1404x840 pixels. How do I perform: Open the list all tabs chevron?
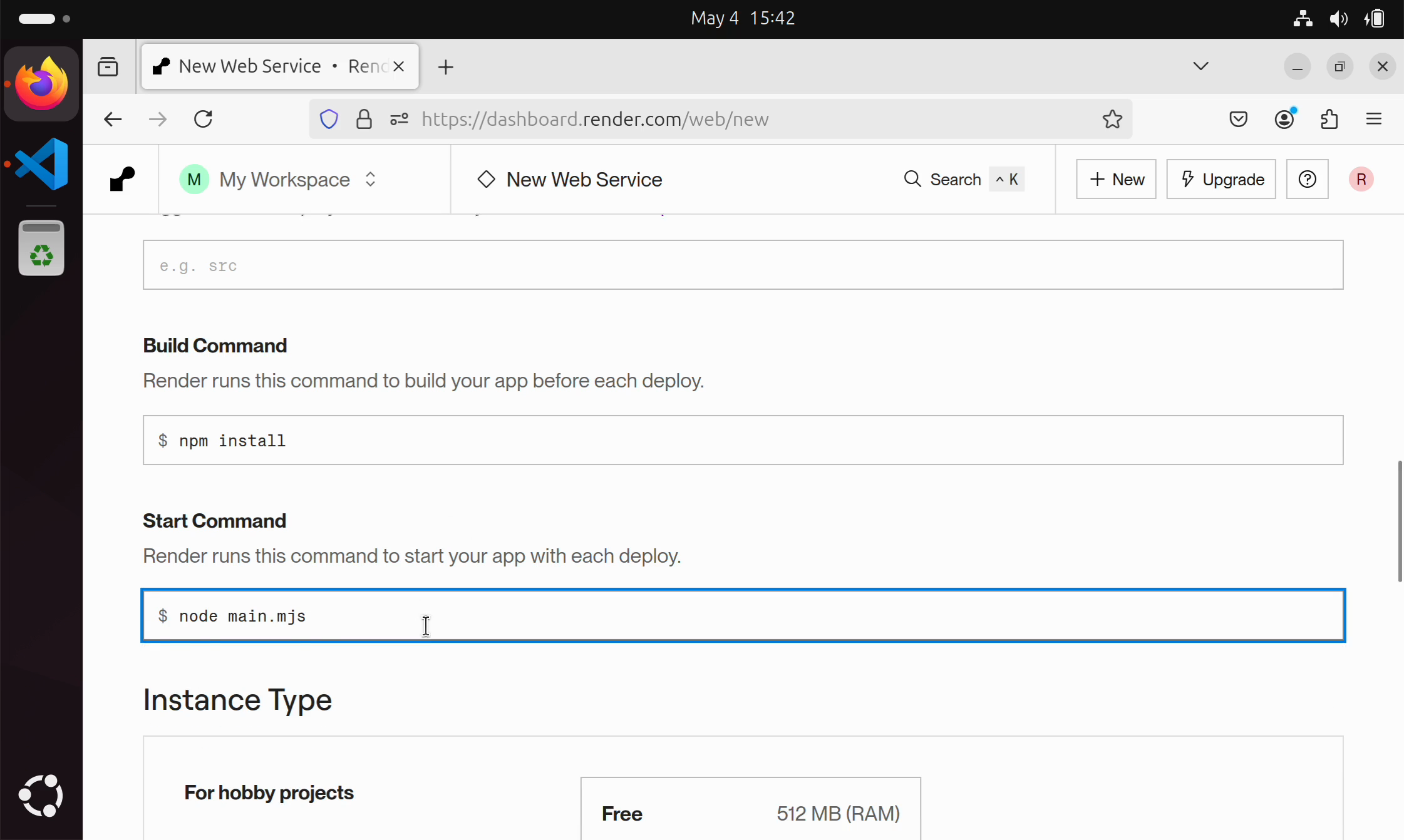1200,66
